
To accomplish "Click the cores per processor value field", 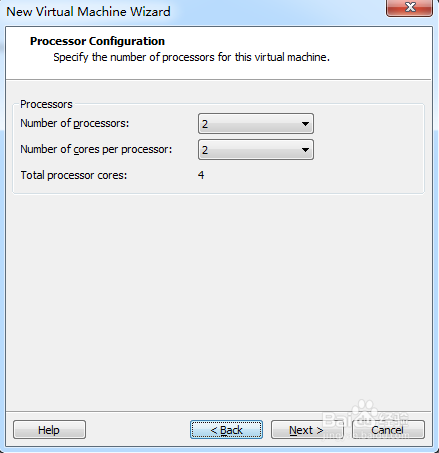I will point(256,150).
